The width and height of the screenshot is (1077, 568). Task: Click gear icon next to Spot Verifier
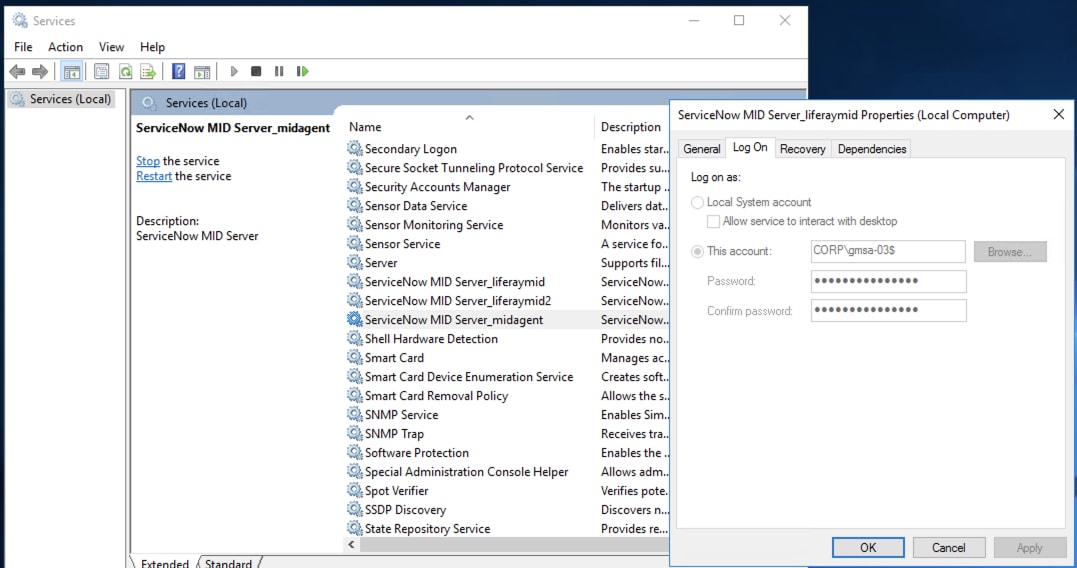click(354, 490)
